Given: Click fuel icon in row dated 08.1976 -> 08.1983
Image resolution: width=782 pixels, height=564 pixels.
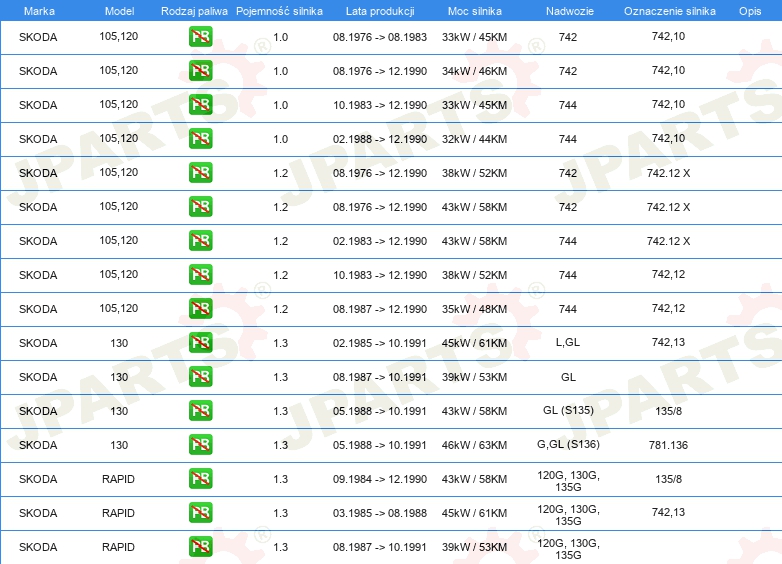Looking at the screenshot, I should point(200,37).
